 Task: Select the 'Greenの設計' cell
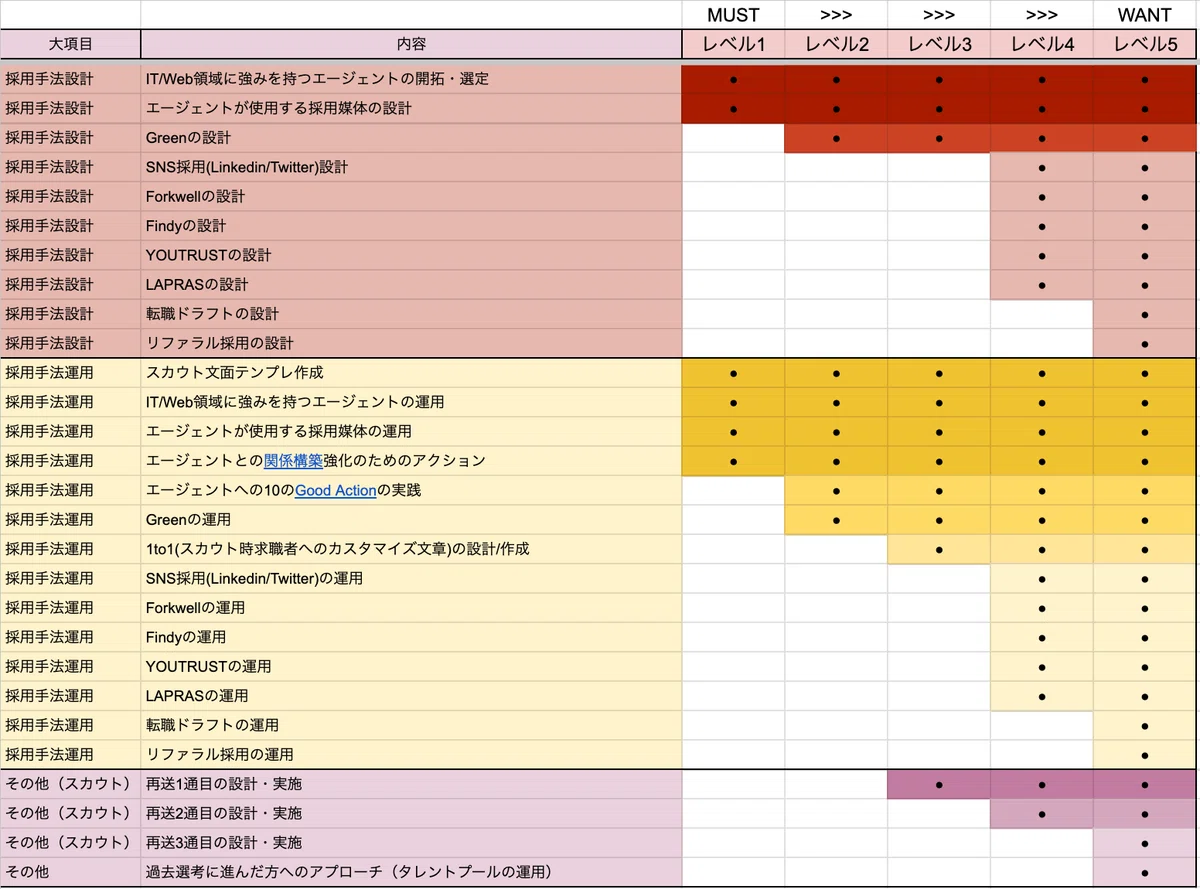411,137
